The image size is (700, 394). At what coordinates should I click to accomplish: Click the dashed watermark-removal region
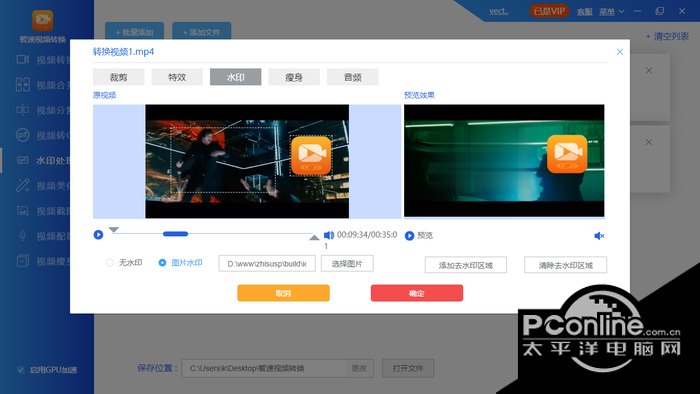223,160
